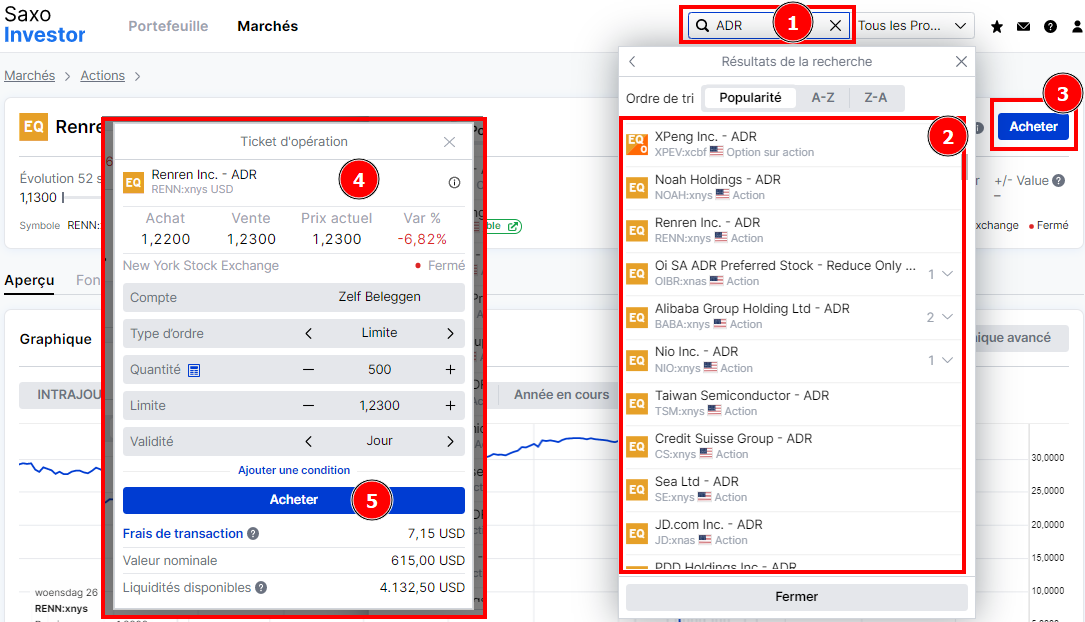Select next order type with right arrow

point(450,333)
